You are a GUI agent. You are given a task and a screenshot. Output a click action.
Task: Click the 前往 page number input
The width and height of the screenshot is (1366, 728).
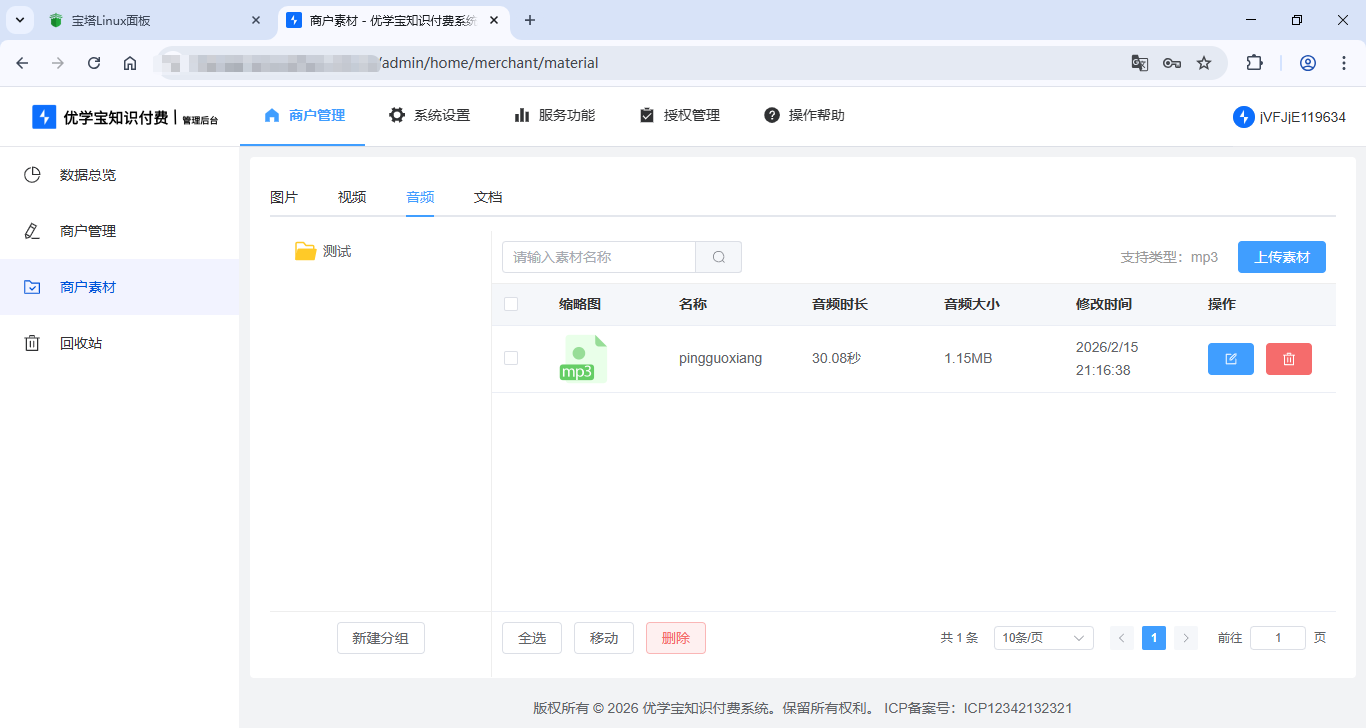1277,637
